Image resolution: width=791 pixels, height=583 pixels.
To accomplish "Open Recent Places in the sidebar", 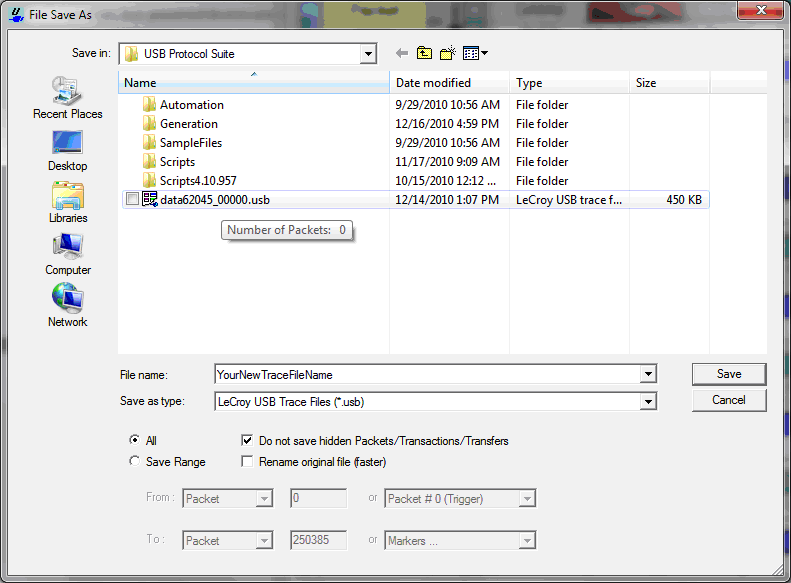I will [x=67, y=98].
